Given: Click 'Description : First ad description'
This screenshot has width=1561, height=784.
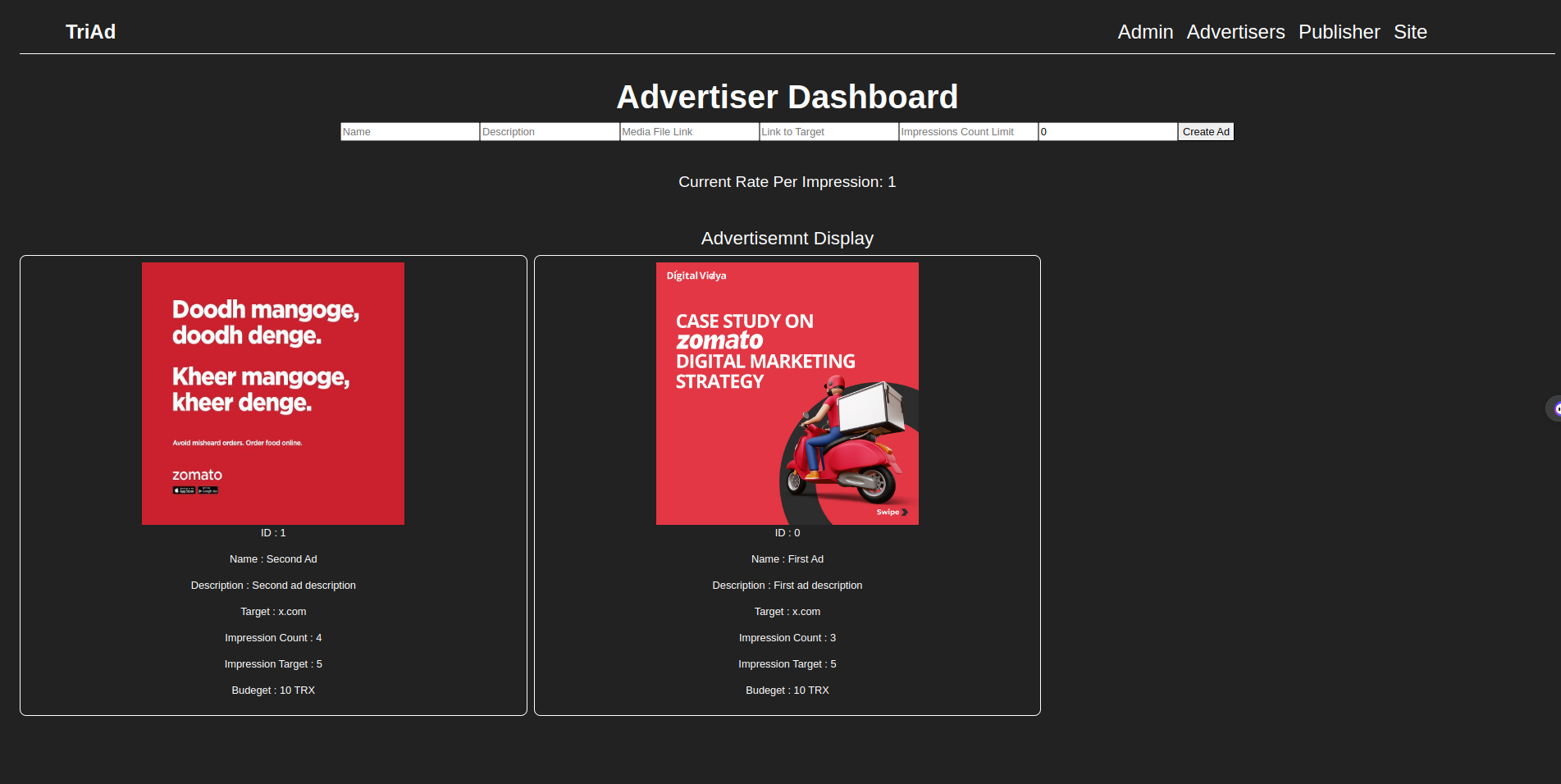Looking at the screenshot, I should (787, 586).
